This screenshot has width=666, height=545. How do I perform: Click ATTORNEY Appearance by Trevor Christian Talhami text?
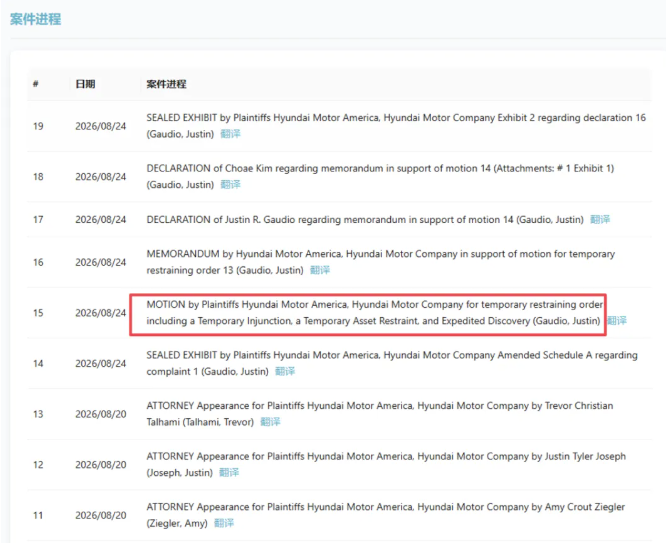point(380,413)
